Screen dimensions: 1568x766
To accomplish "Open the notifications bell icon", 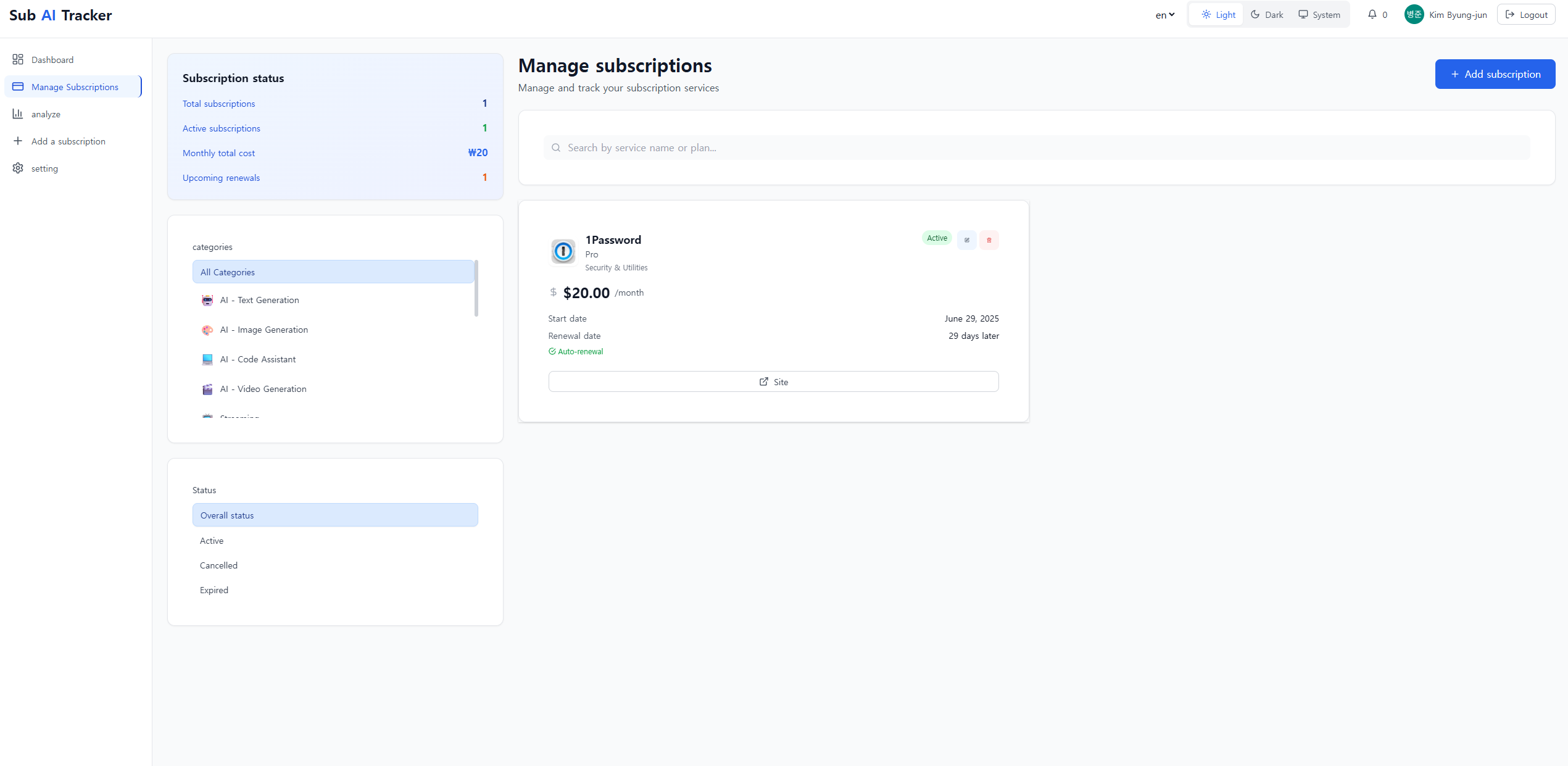I will pos(1372,14).
